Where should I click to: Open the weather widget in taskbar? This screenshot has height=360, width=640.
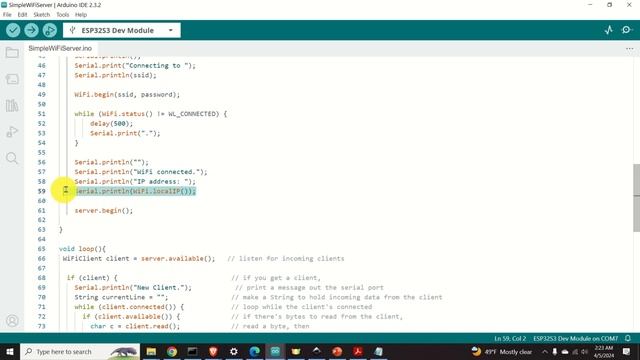point(502,351)
